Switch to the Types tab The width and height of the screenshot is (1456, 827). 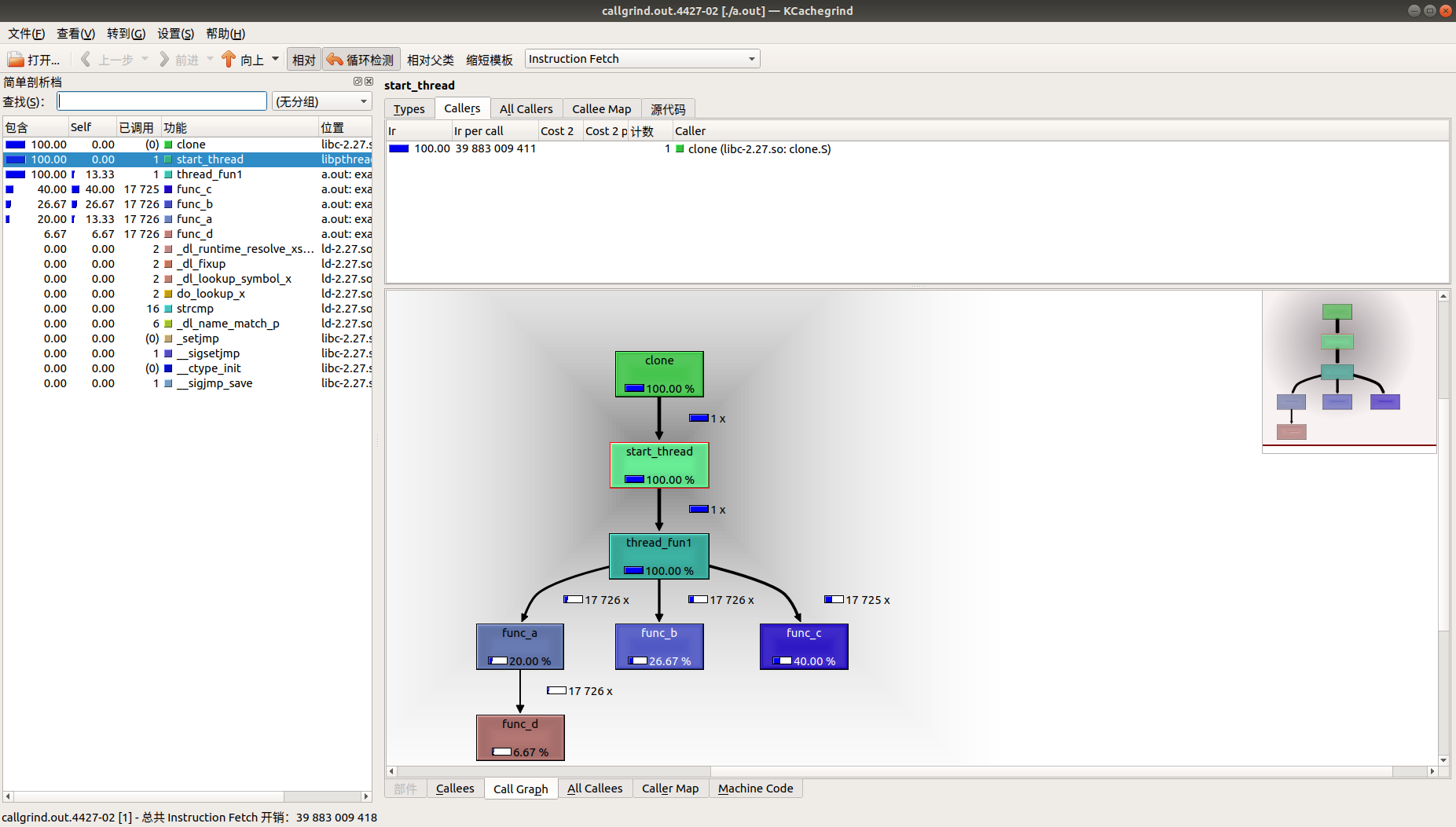pyautogui.click(x=409, y=109)
